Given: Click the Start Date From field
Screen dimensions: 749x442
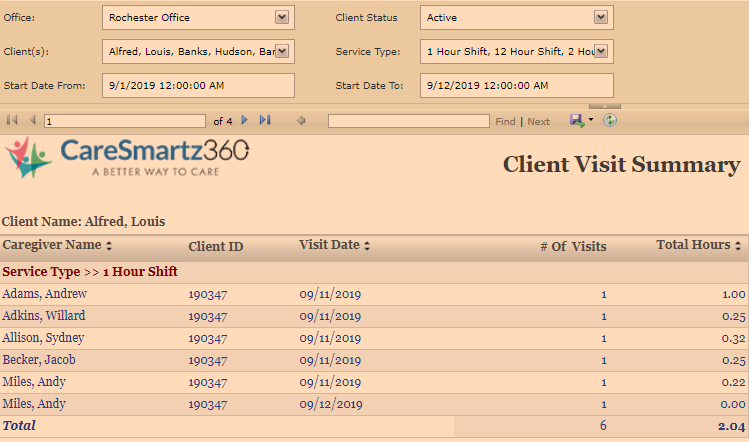Looking at the screenshot, I should pos(198,86).
